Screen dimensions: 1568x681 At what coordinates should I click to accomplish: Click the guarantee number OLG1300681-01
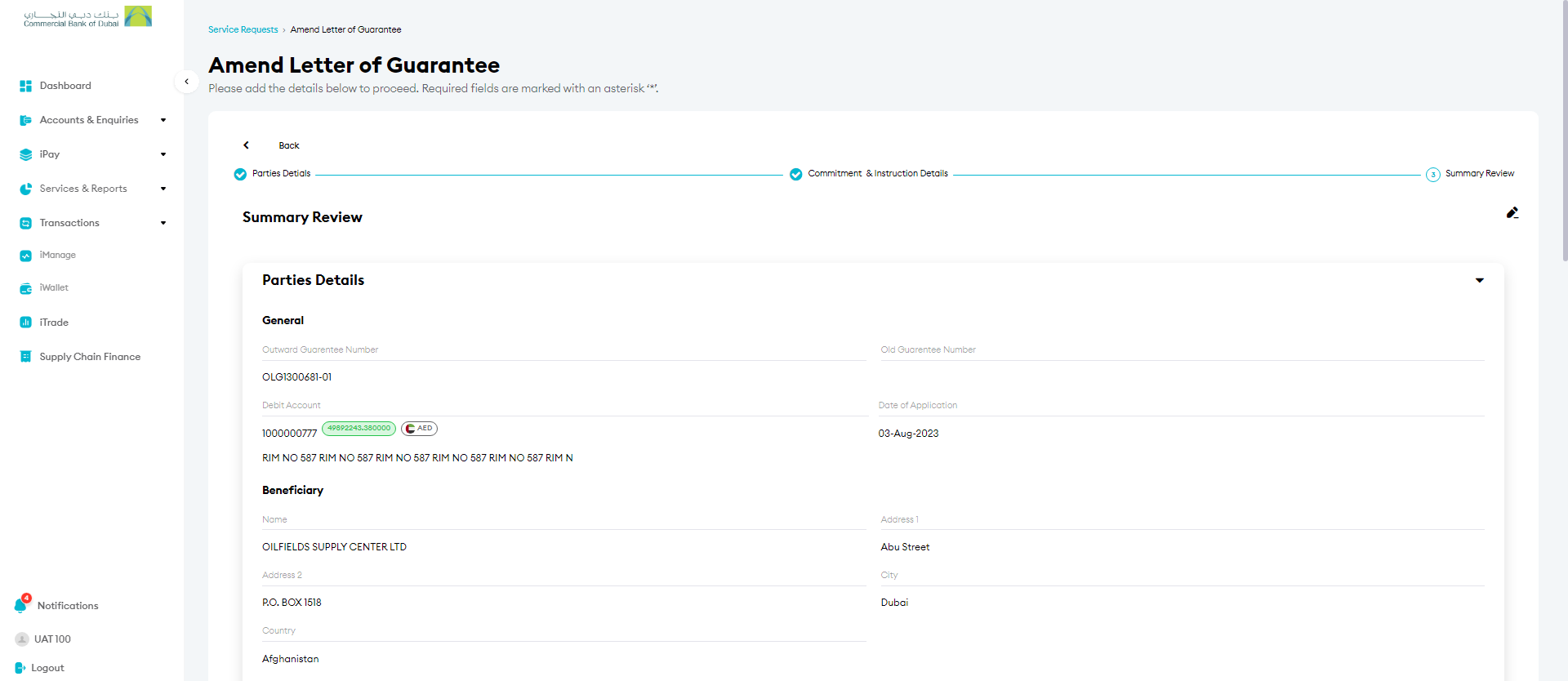pos(297,377)
